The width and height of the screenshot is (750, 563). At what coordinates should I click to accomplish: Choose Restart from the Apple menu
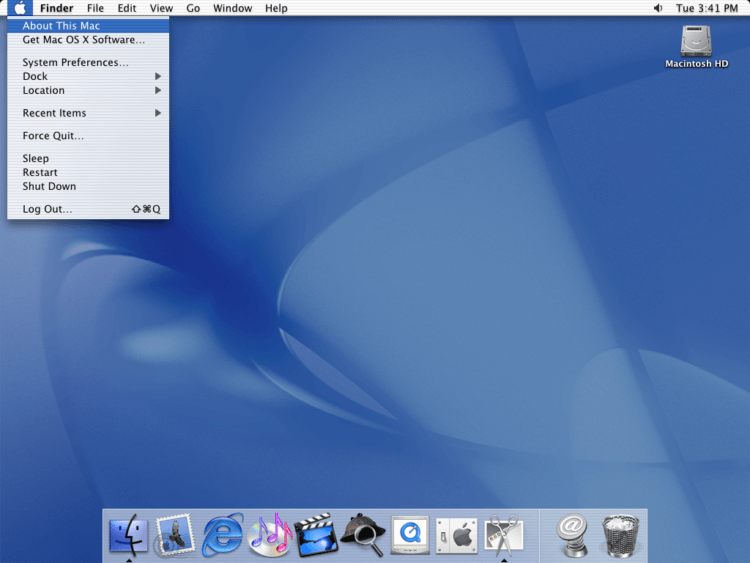[x=88, y=172]
